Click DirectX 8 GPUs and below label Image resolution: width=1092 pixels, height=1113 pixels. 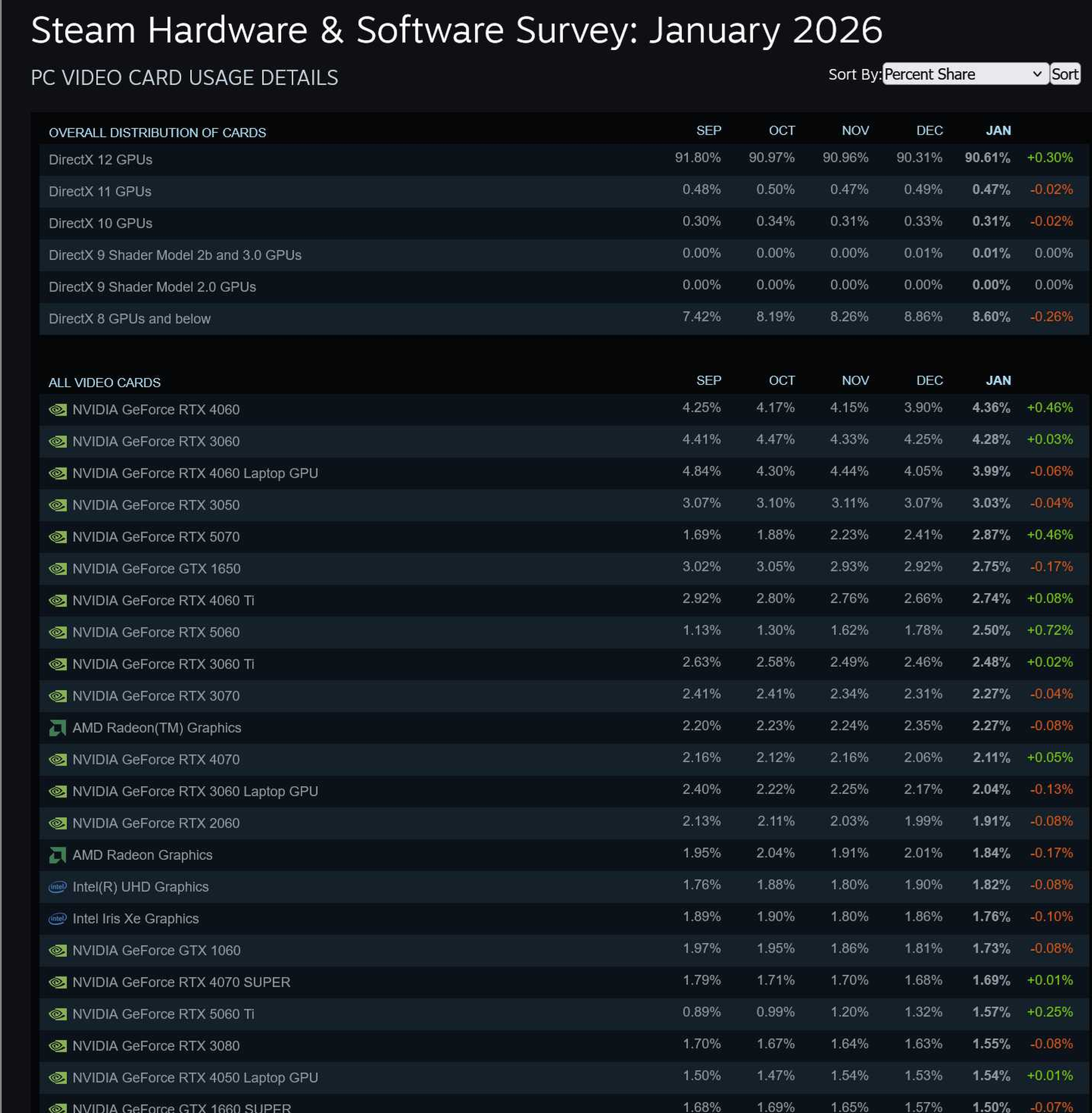pos(129,318)
